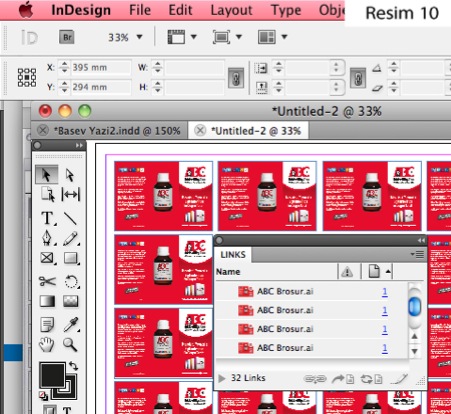Click the Y position field 294 mm
Viewport: 451px width, 414px height.
(101, 87)
